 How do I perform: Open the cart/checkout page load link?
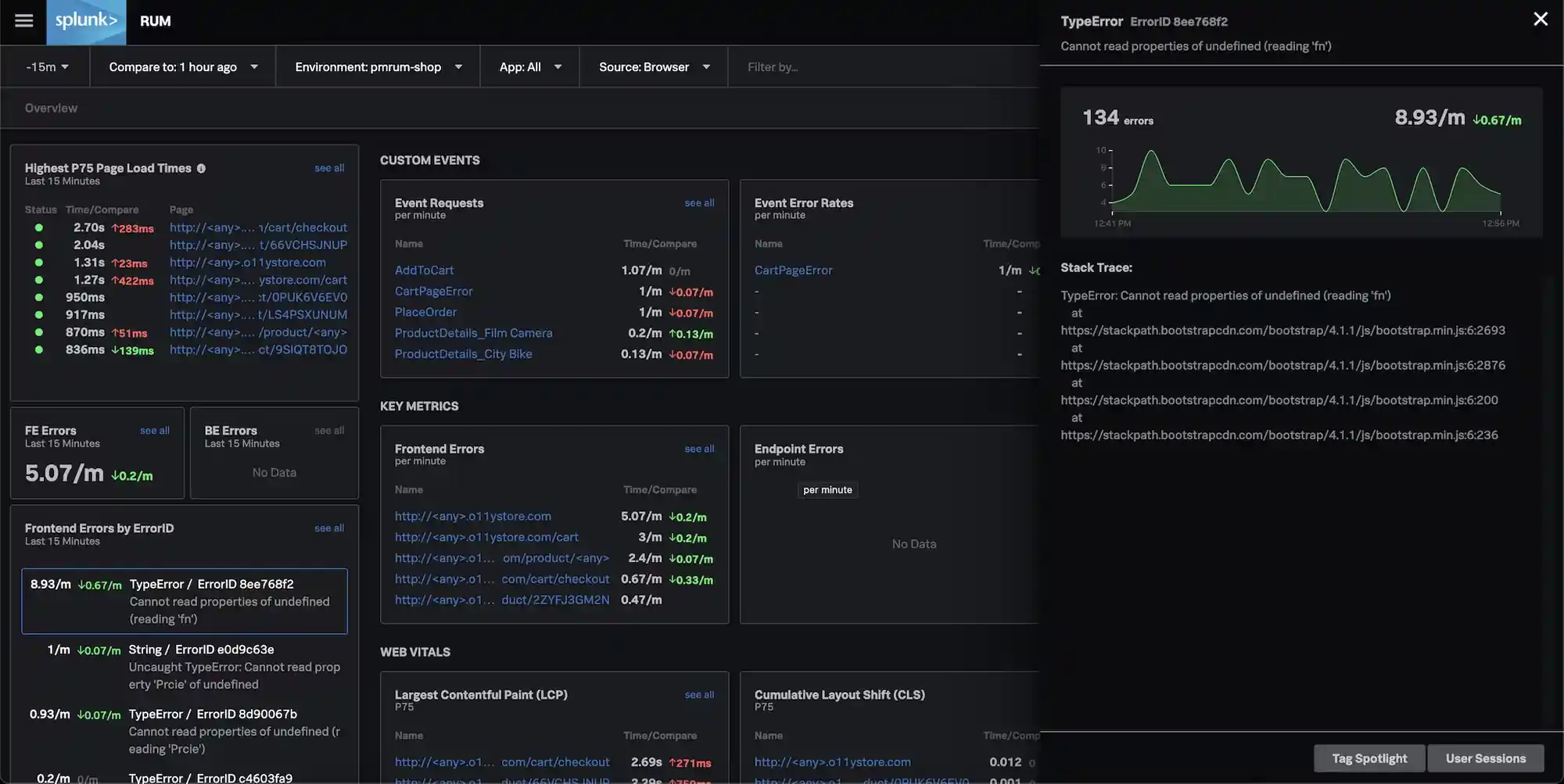coord(258,227)
